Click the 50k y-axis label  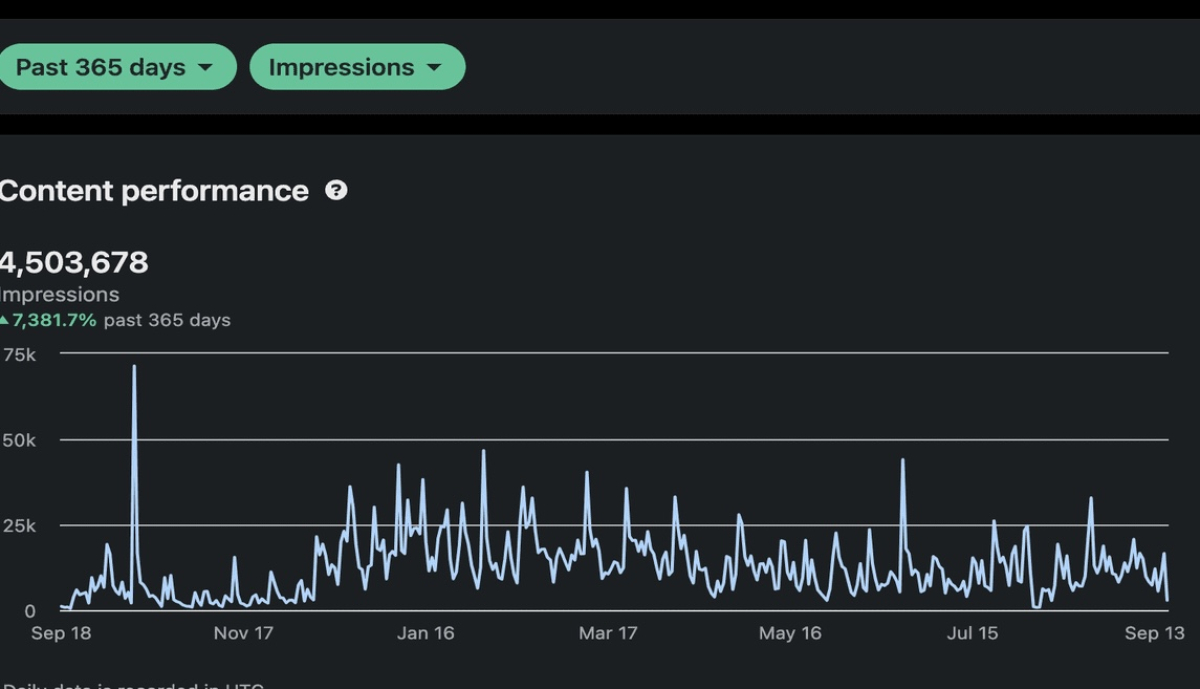[19, 440]
